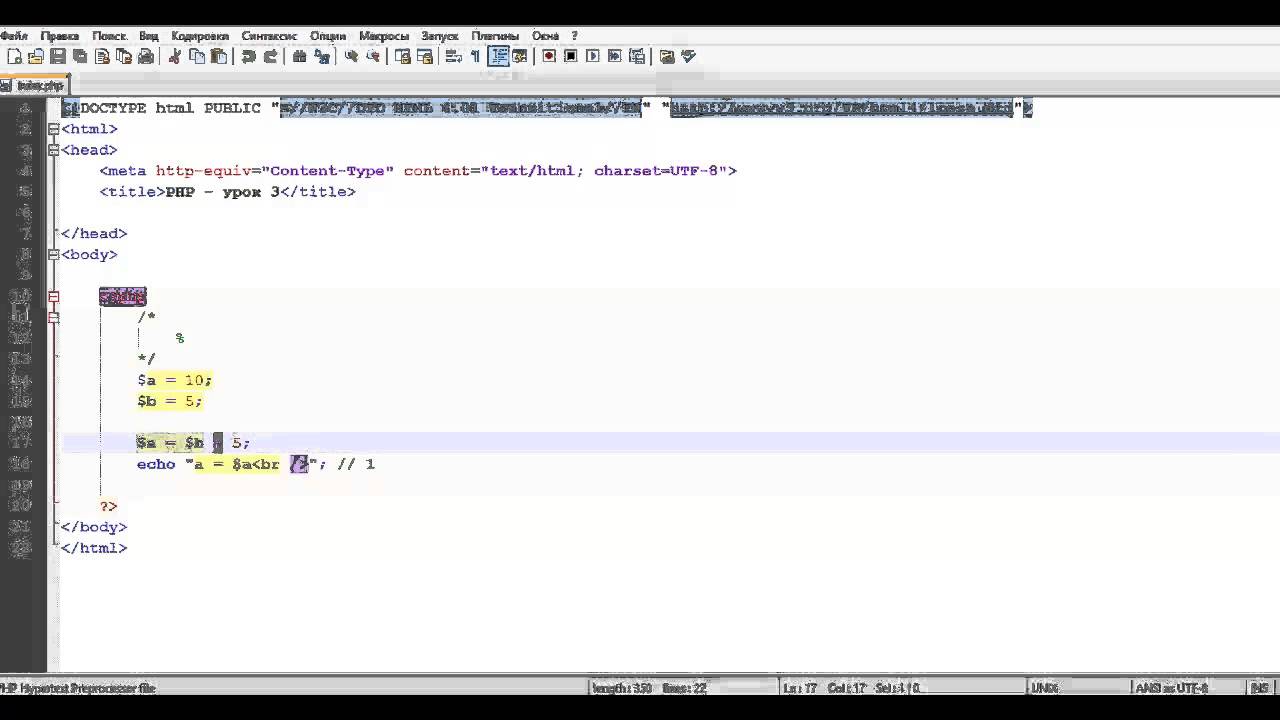Click the echo statement line

pyautogui.click(x=256, y=464)
